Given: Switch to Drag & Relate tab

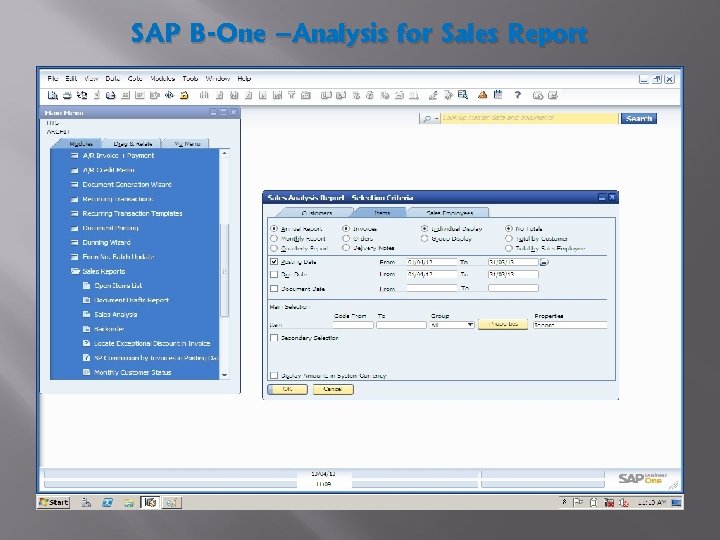Looking at the screenshot, I should (x=133, y=144).
